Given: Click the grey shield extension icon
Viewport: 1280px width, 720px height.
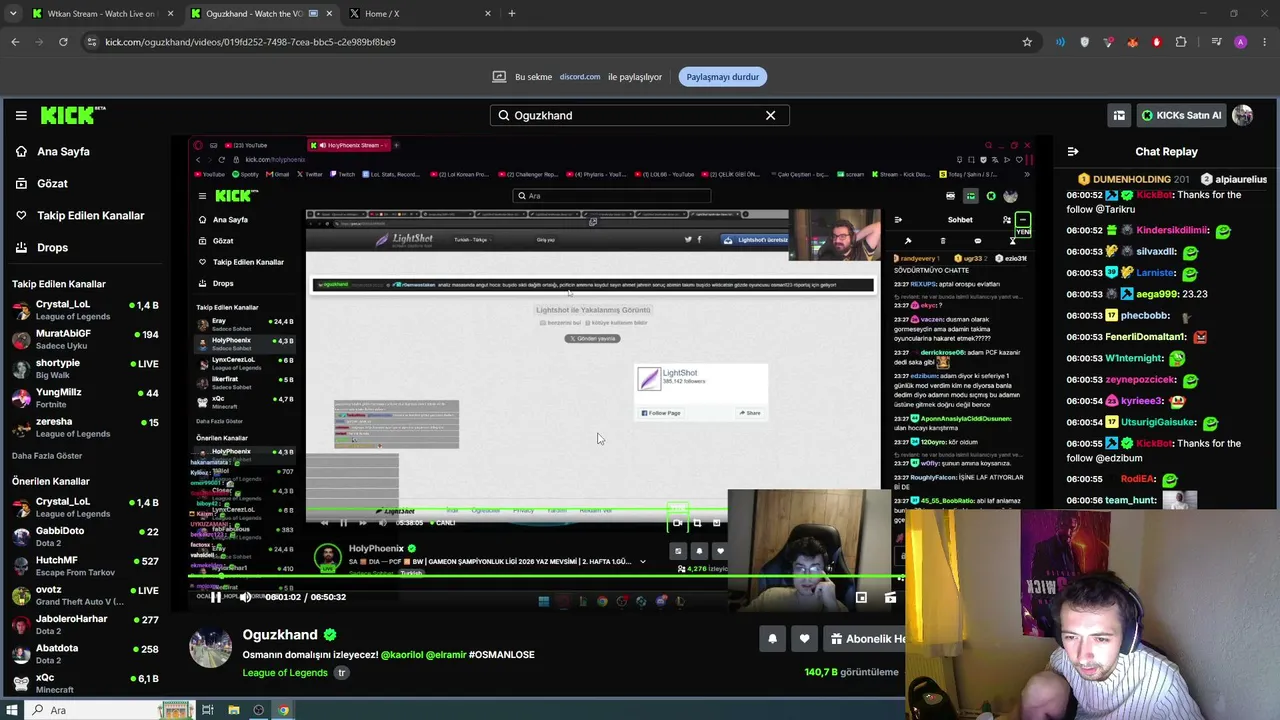Looking at the screenshot, I should point(1084,42).
